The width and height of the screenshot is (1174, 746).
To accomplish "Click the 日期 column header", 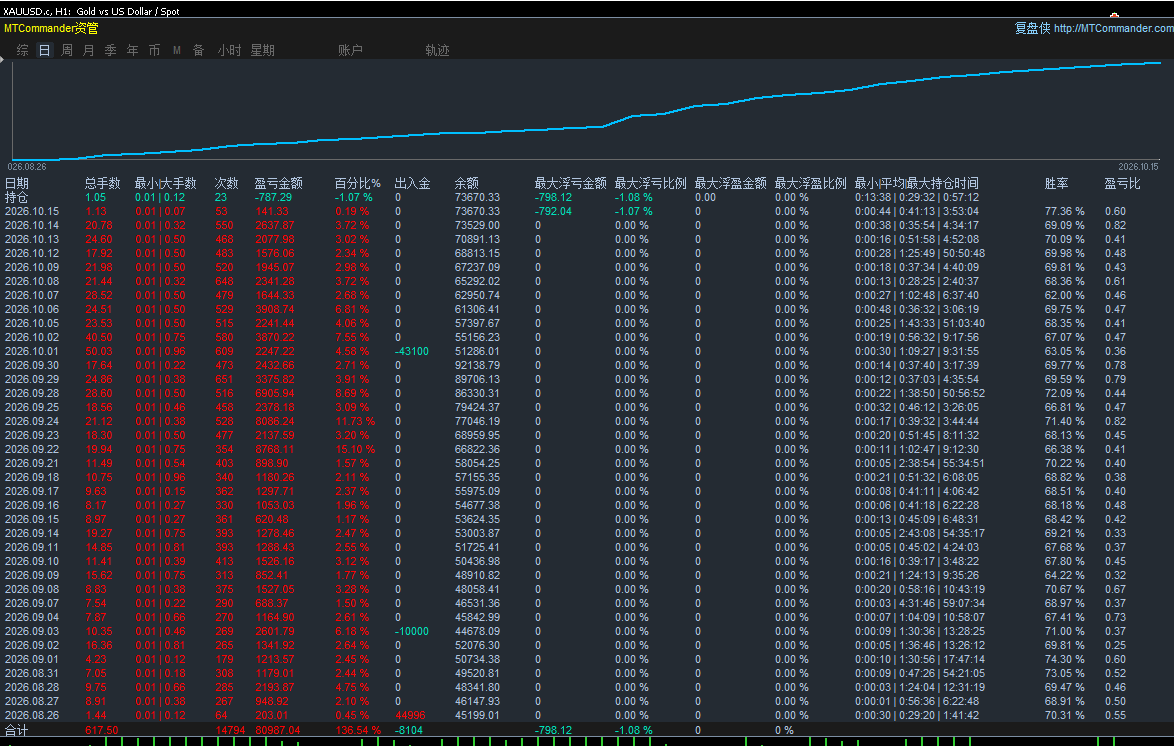I will click(16, 184).
